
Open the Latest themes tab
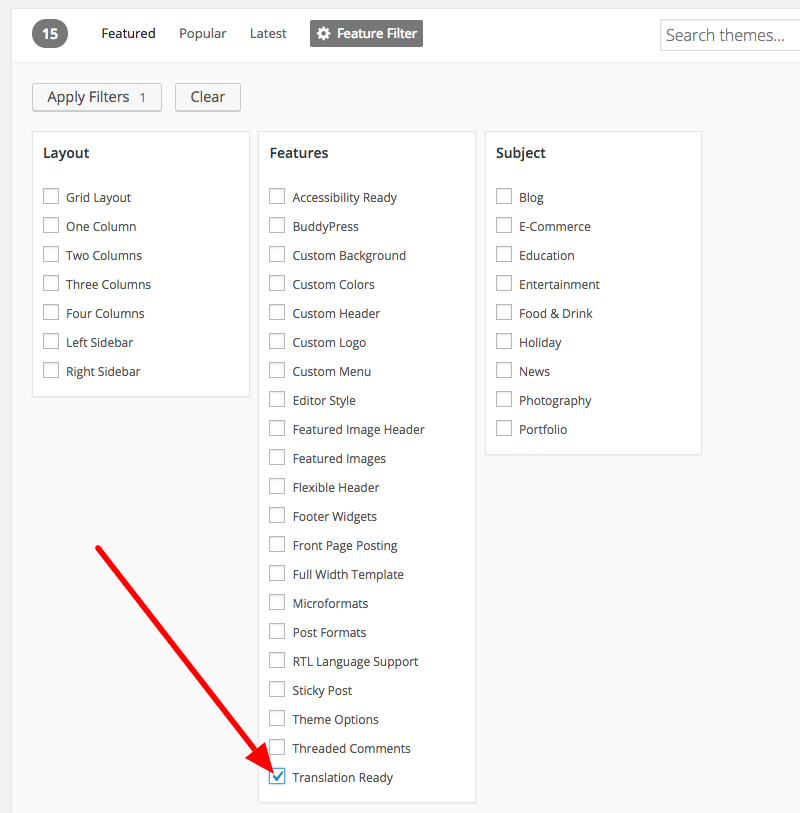pos(267,33)
